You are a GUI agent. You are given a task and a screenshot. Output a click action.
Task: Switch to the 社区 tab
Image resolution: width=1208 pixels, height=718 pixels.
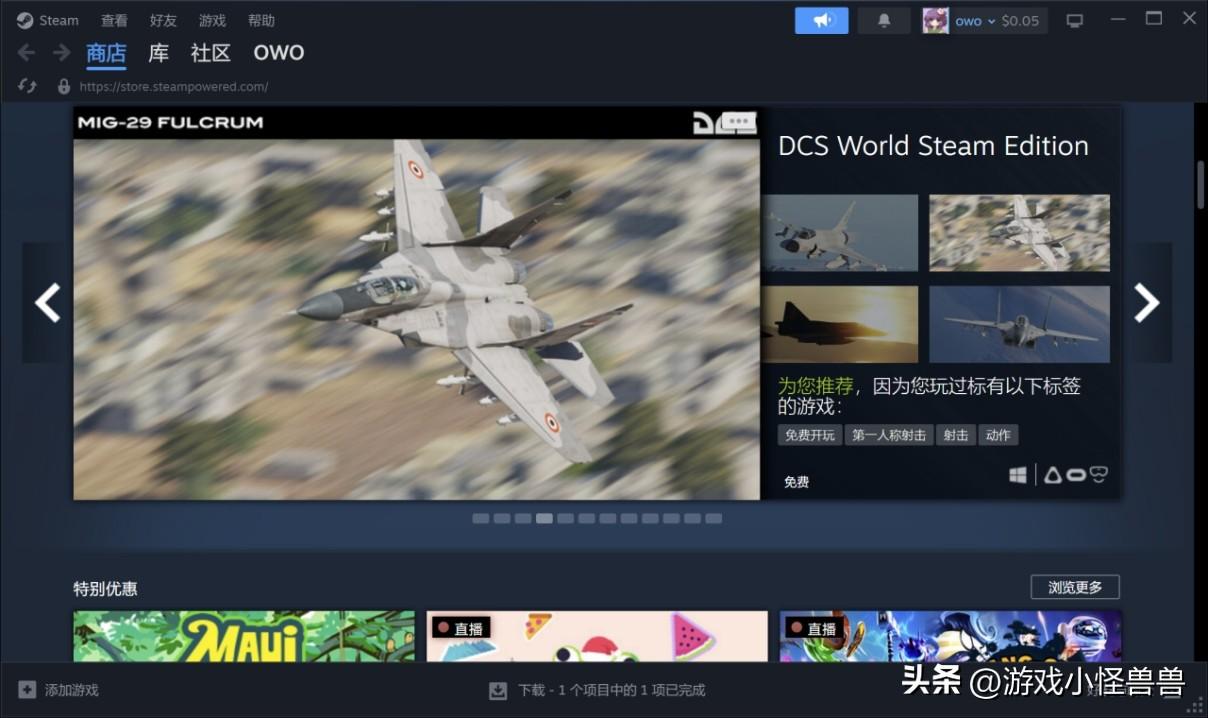pyautogui.click(x=211, y=54)
